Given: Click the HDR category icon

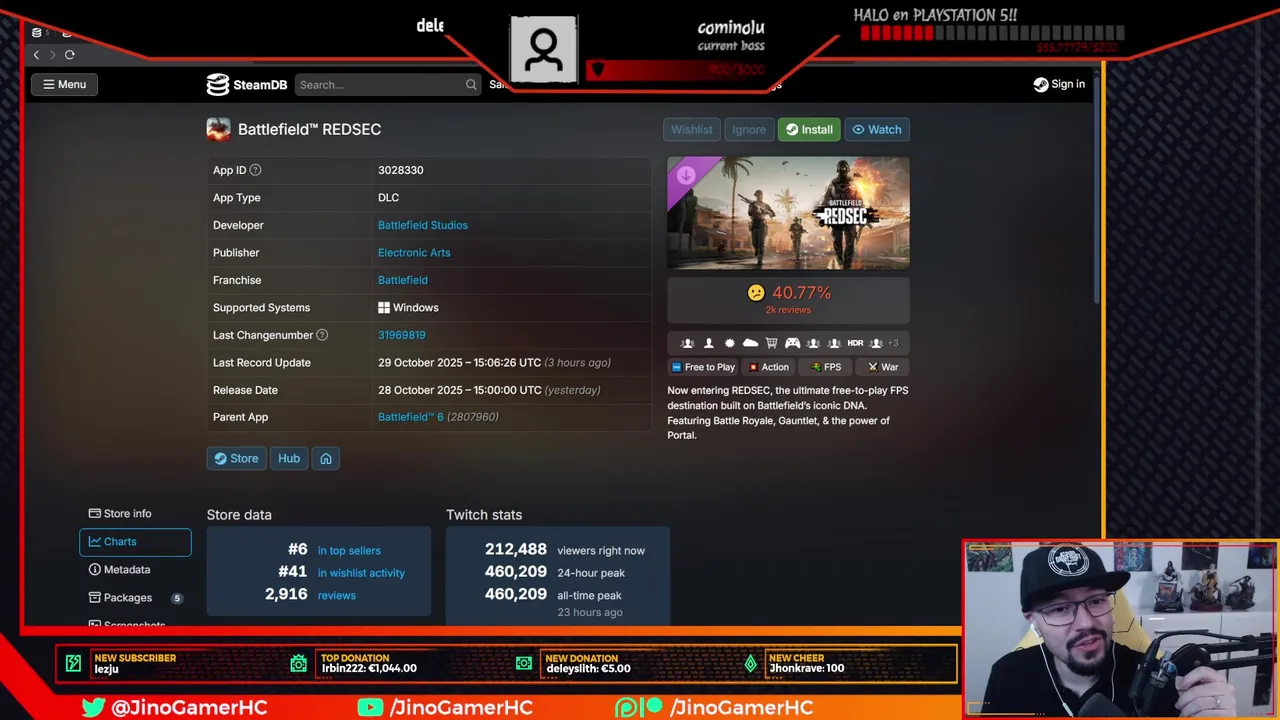Looking at the screenshot, I should [855, 343].
